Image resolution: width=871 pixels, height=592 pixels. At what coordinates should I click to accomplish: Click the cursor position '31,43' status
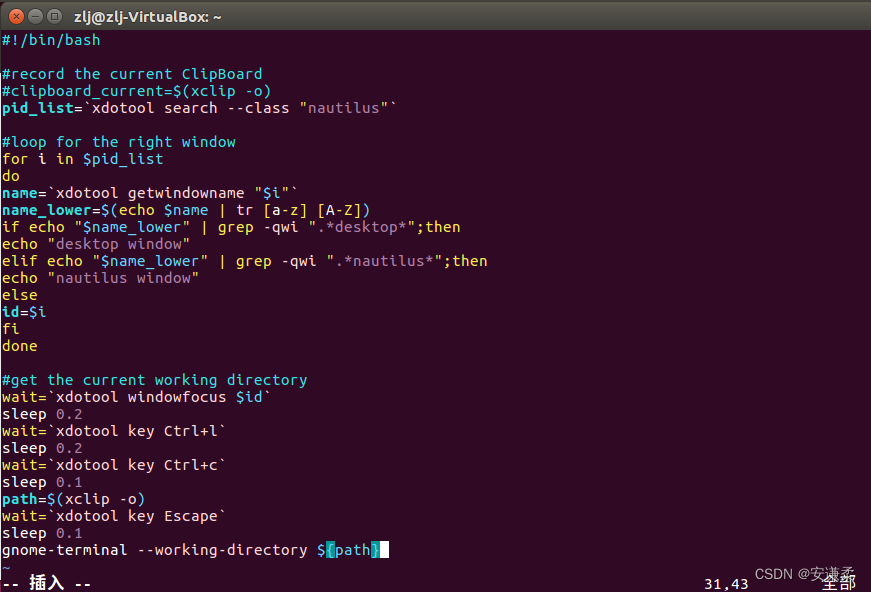click(x=726, y=584)
